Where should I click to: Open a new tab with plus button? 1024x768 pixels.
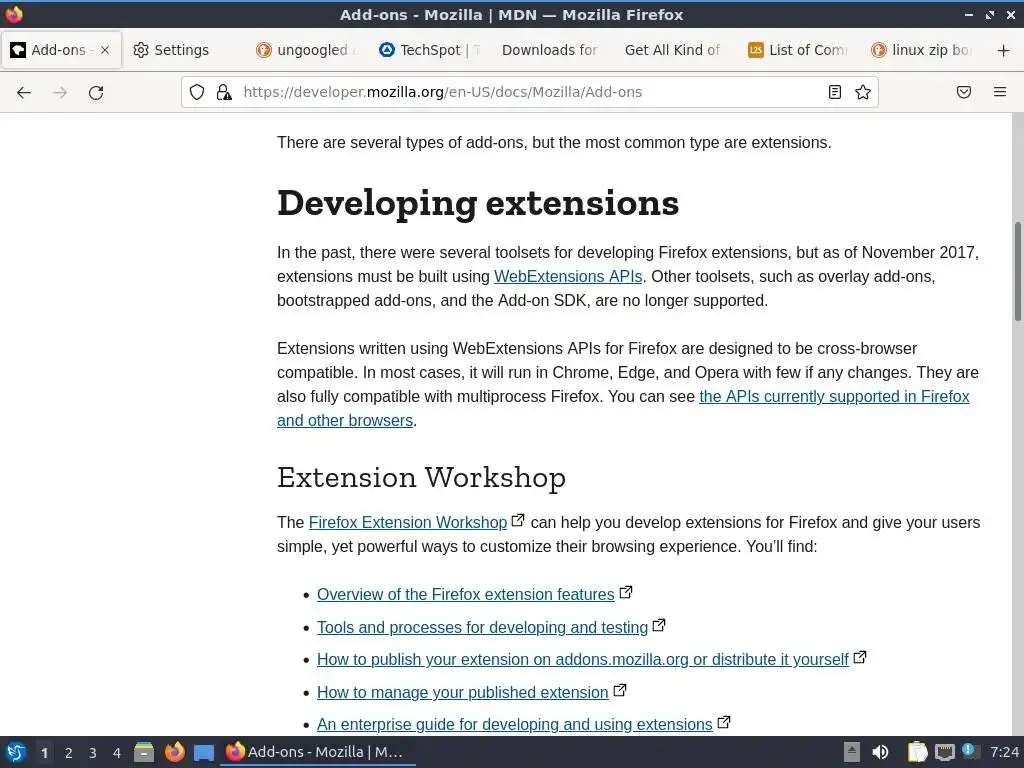pyautogui.click(x=1004, y=50)
